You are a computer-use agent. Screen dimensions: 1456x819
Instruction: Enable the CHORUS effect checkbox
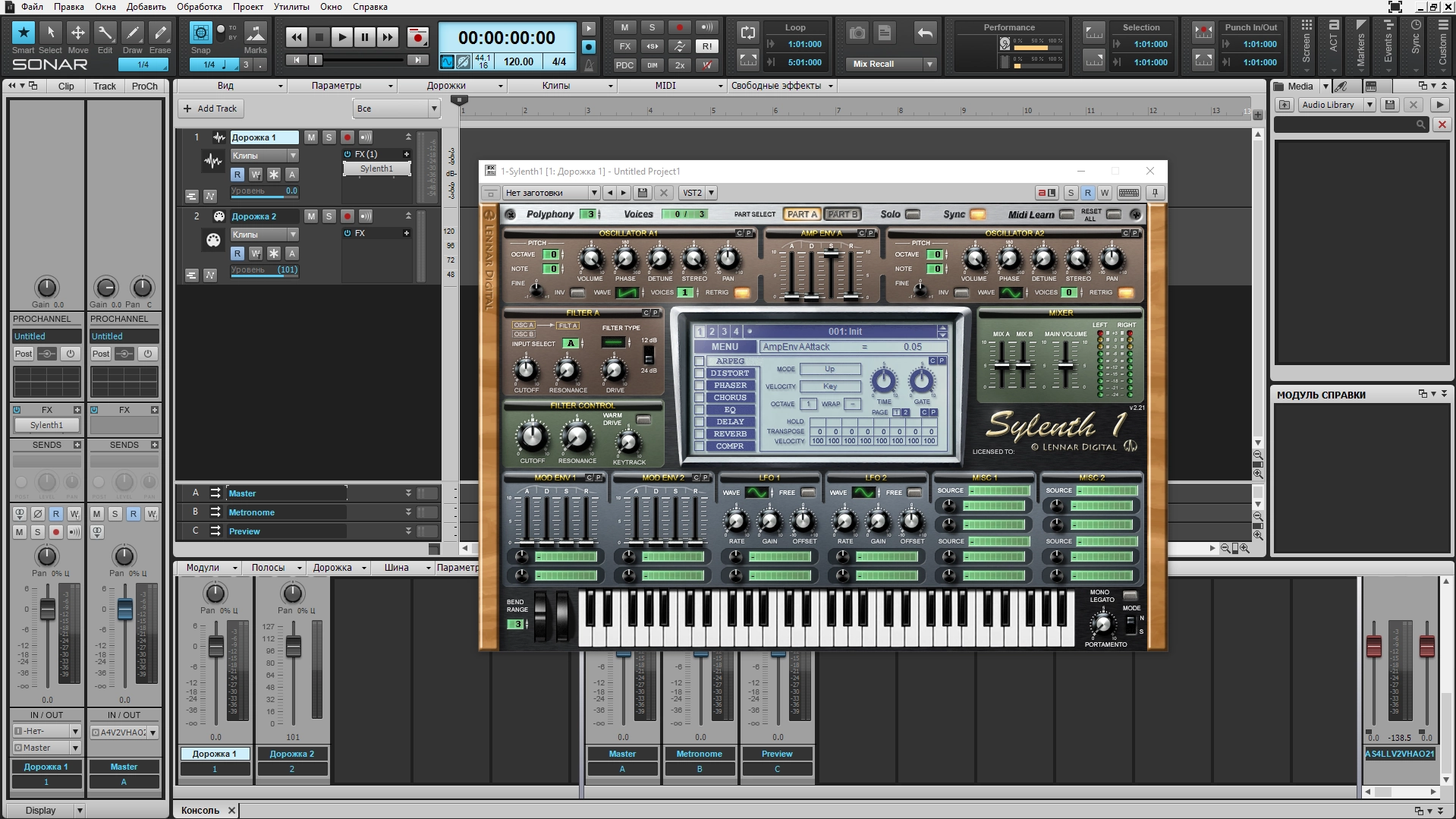coord(700,398)
